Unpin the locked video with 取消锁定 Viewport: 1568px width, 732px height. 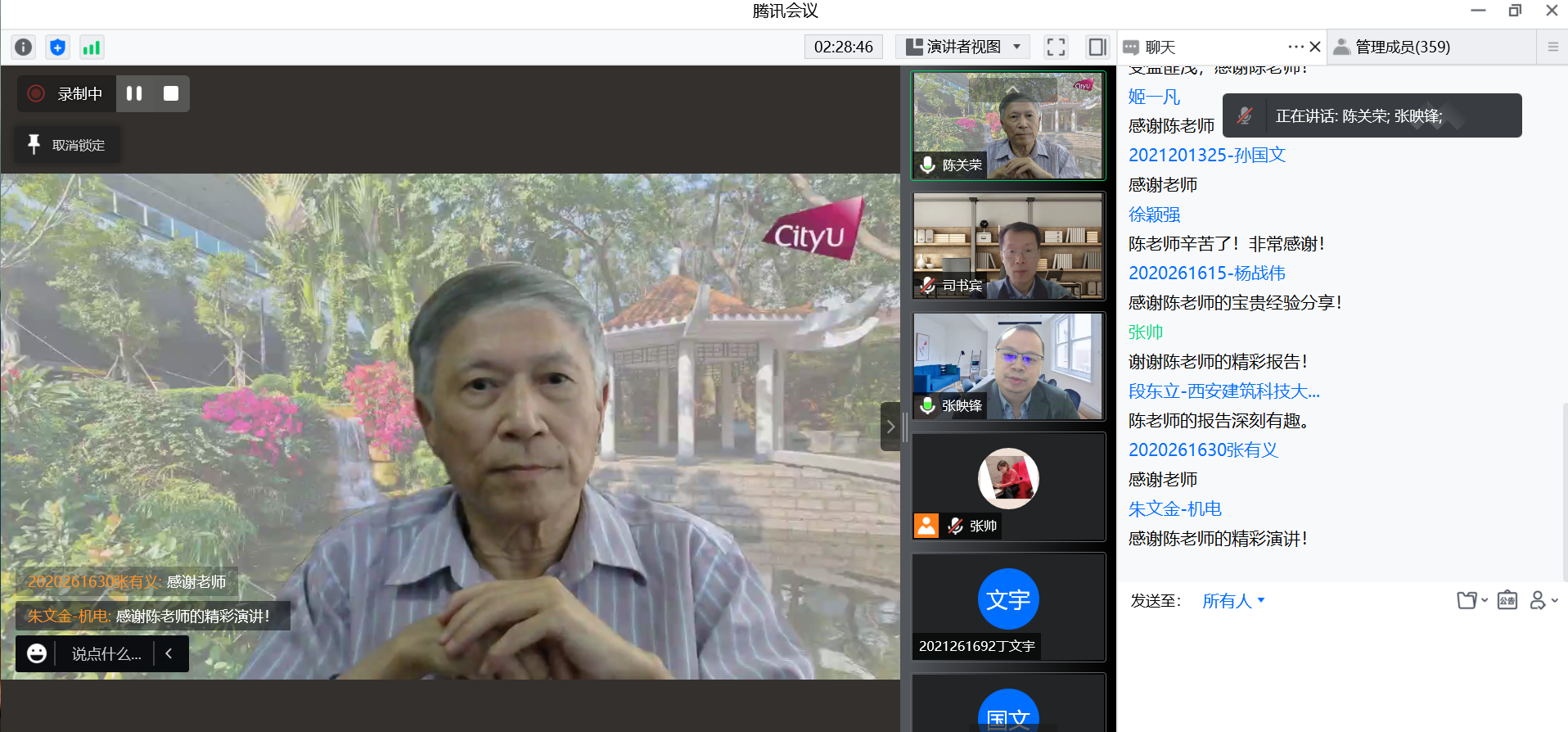click(68, 145)
